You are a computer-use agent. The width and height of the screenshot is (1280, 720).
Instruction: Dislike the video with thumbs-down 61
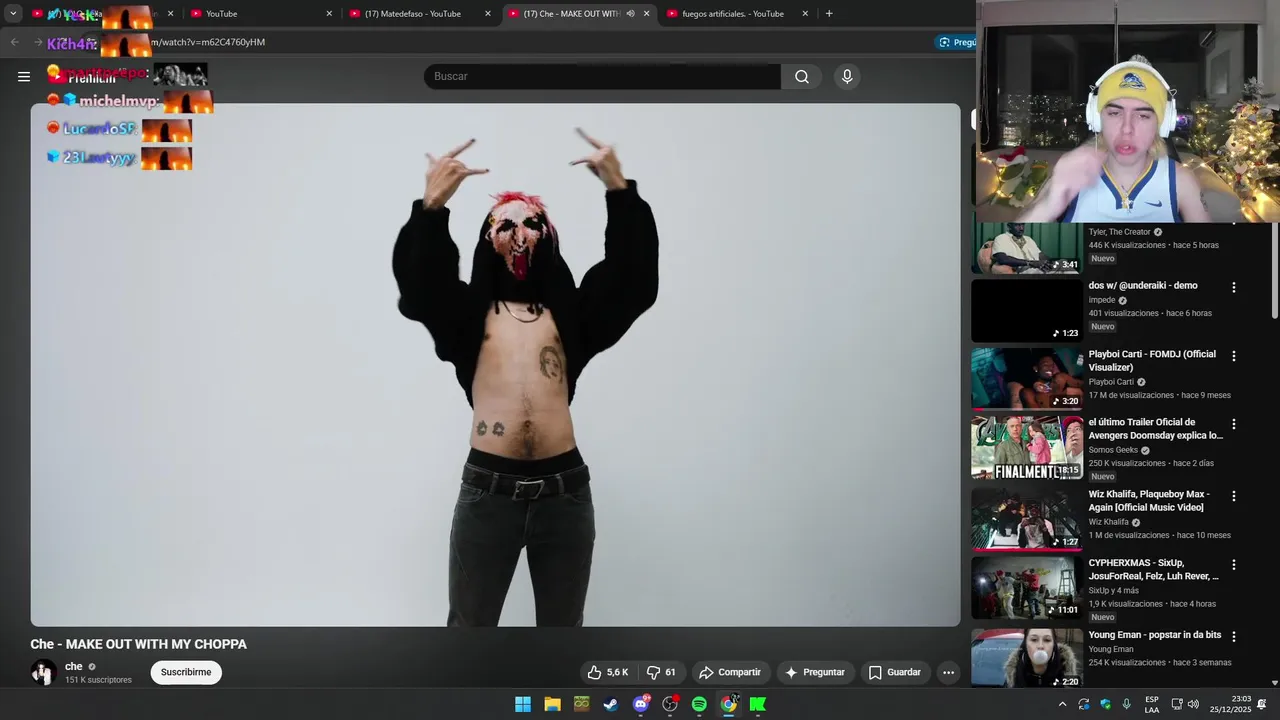tap(662, 673)
